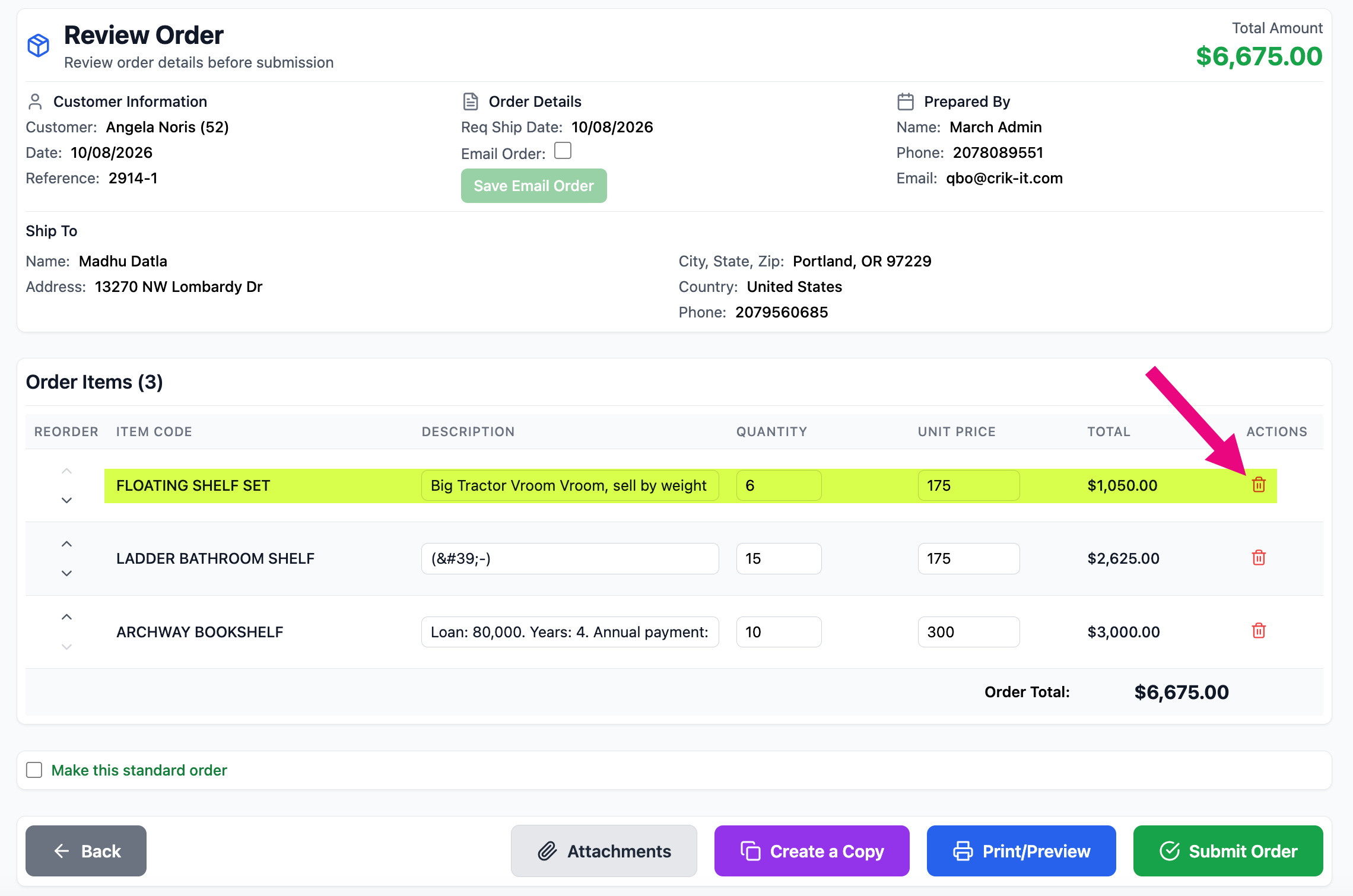This screenshot has height=896, width=1353.
Task: Click quantity field showing 6
Action: (x=779, y=485)
